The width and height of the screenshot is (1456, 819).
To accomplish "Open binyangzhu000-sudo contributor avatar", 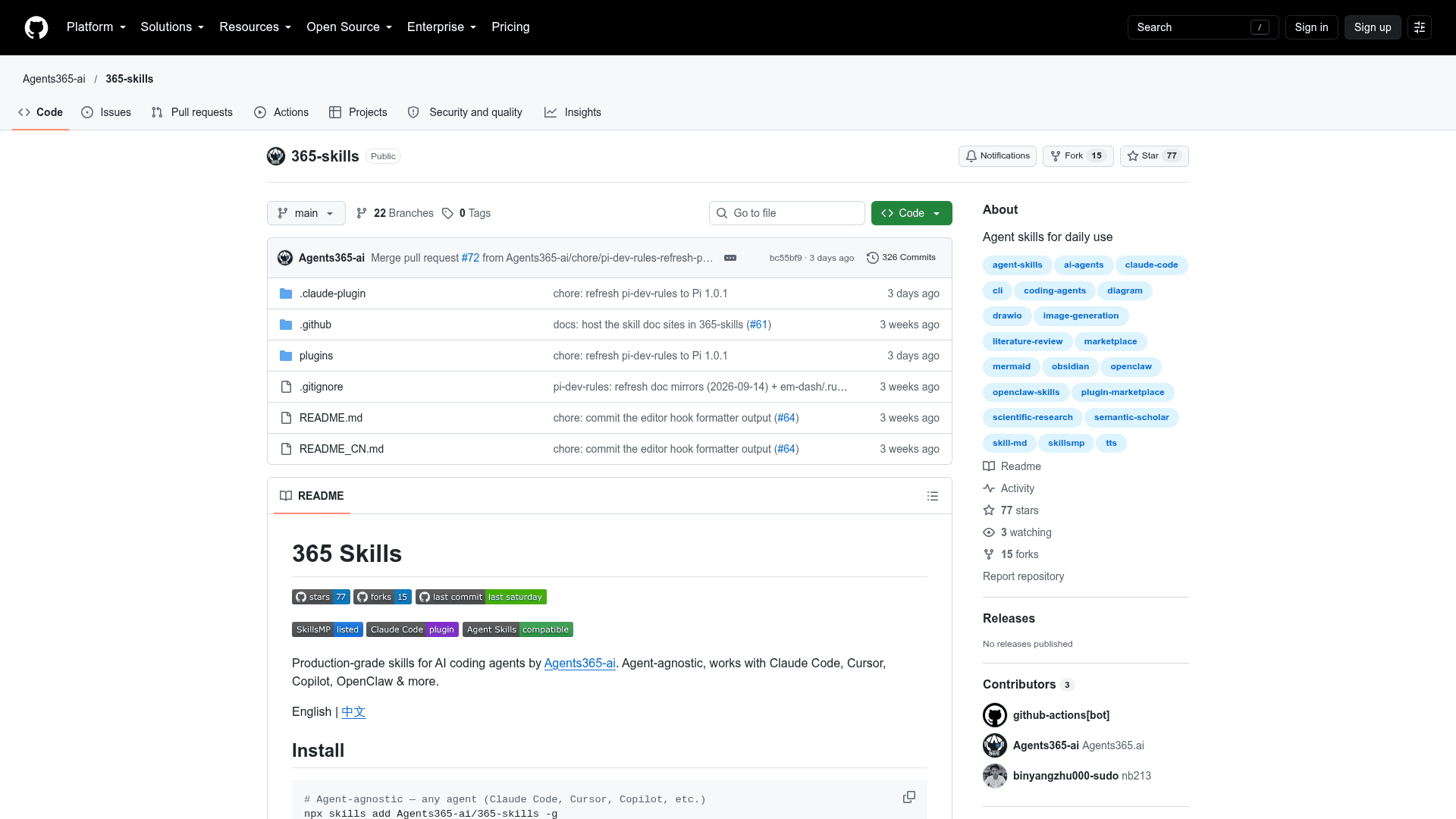I will pos(995,776).
